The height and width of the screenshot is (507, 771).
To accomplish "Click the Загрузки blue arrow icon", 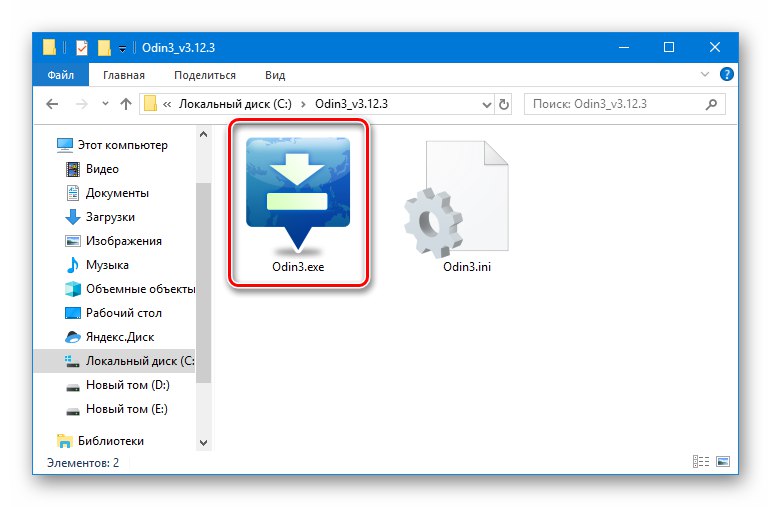I will tap(73, 217).
